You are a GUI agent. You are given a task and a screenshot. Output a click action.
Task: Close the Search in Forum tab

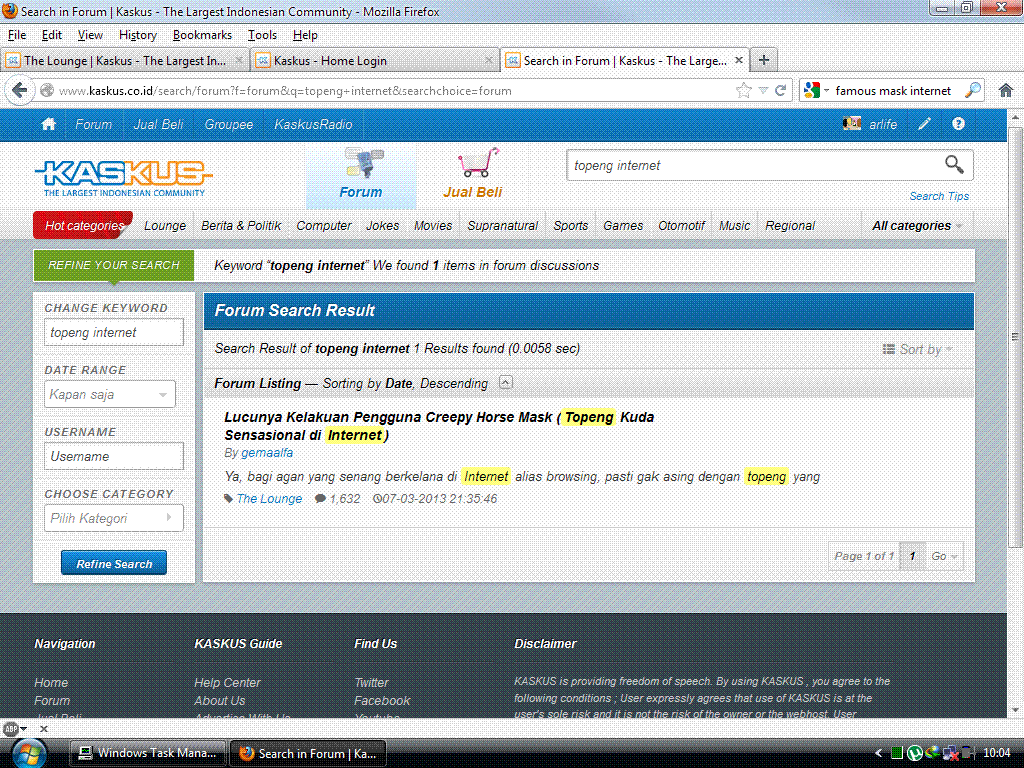click(x=739, y=60)
